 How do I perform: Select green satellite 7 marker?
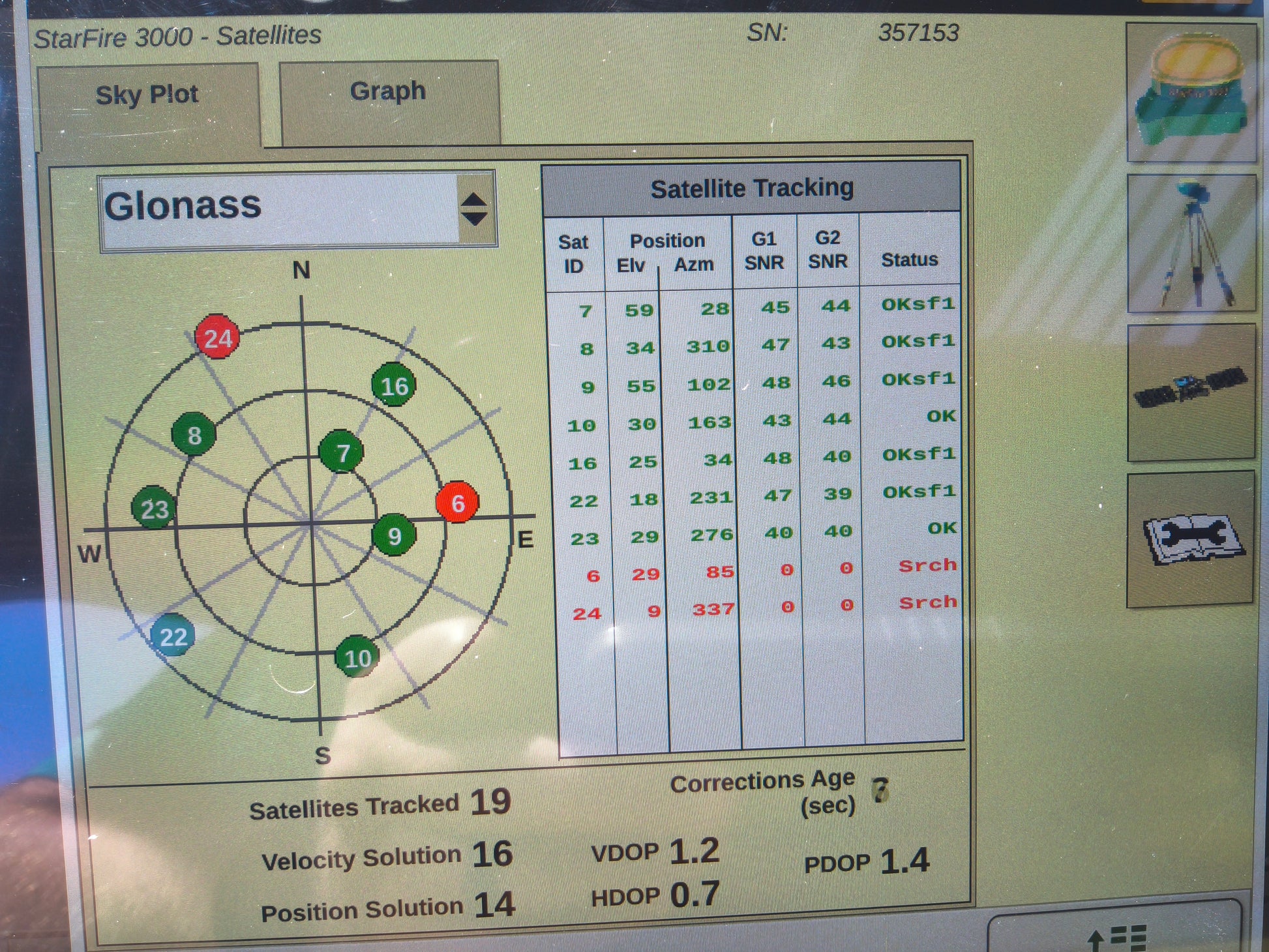coord(342,452)
